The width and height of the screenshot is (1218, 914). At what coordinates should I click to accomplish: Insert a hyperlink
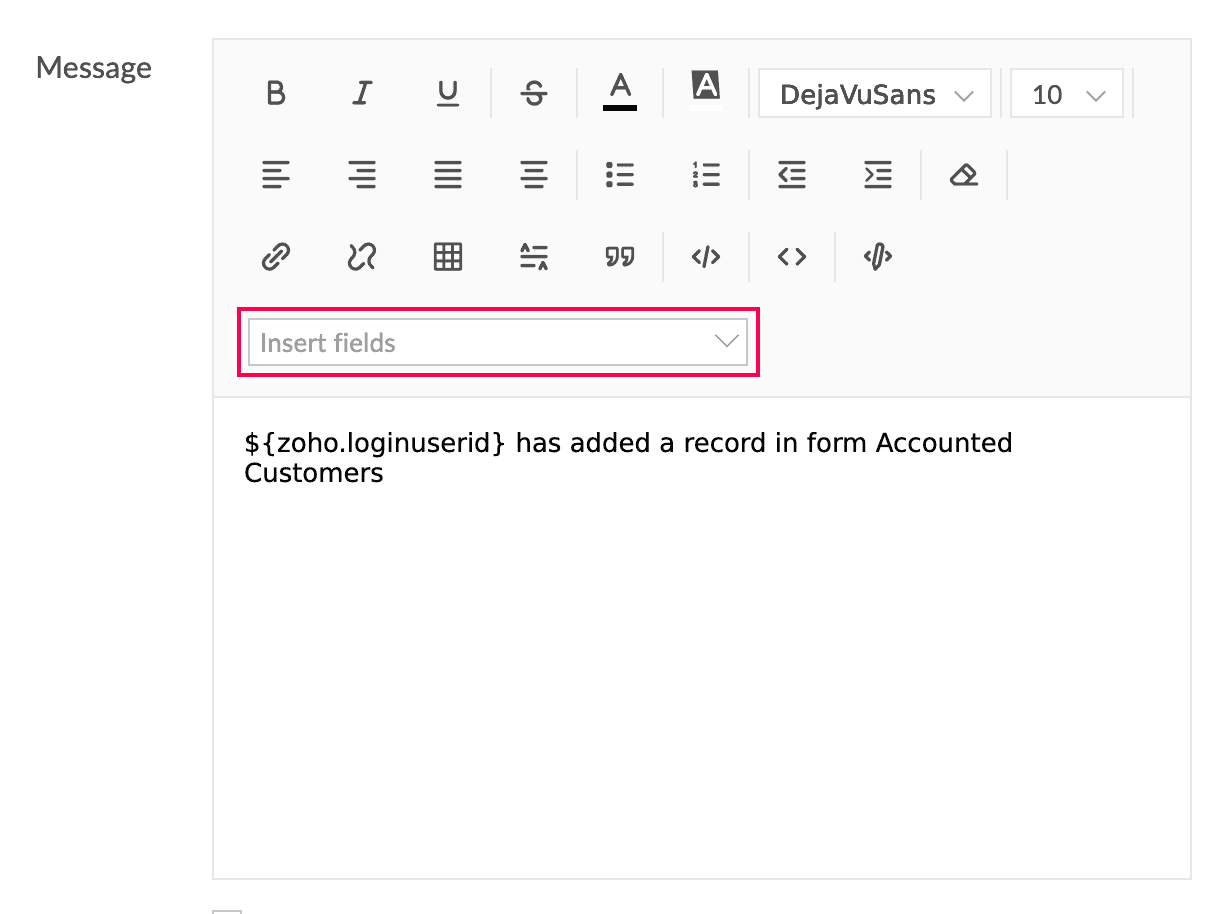(x=277, y=257)
